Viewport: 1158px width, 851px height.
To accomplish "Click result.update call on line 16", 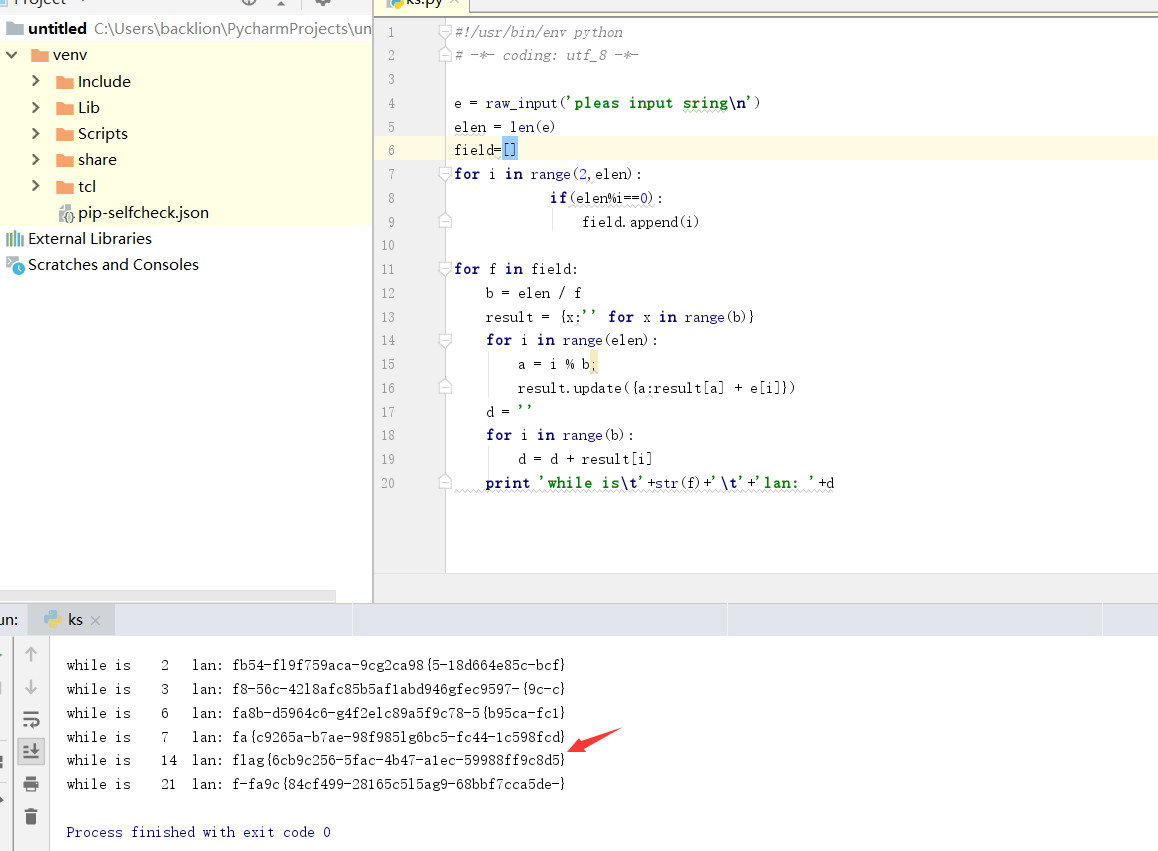I will point(656,389).
